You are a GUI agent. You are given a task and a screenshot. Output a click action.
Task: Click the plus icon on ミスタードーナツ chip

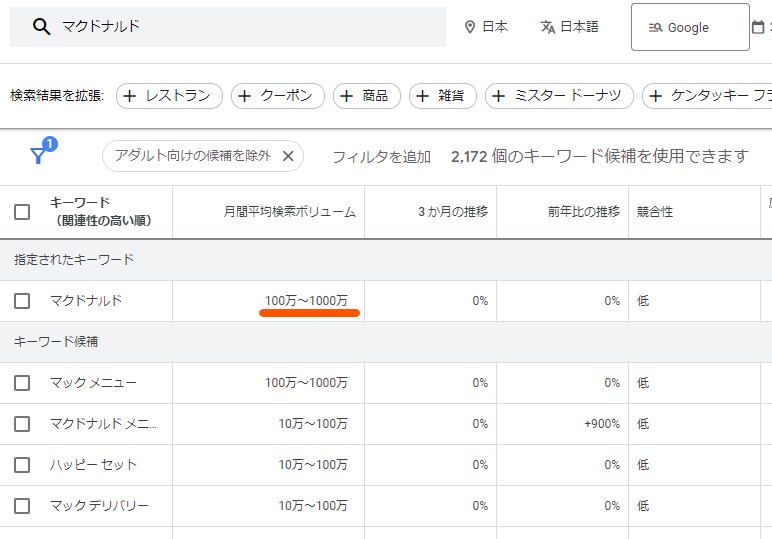pos(499,95)
